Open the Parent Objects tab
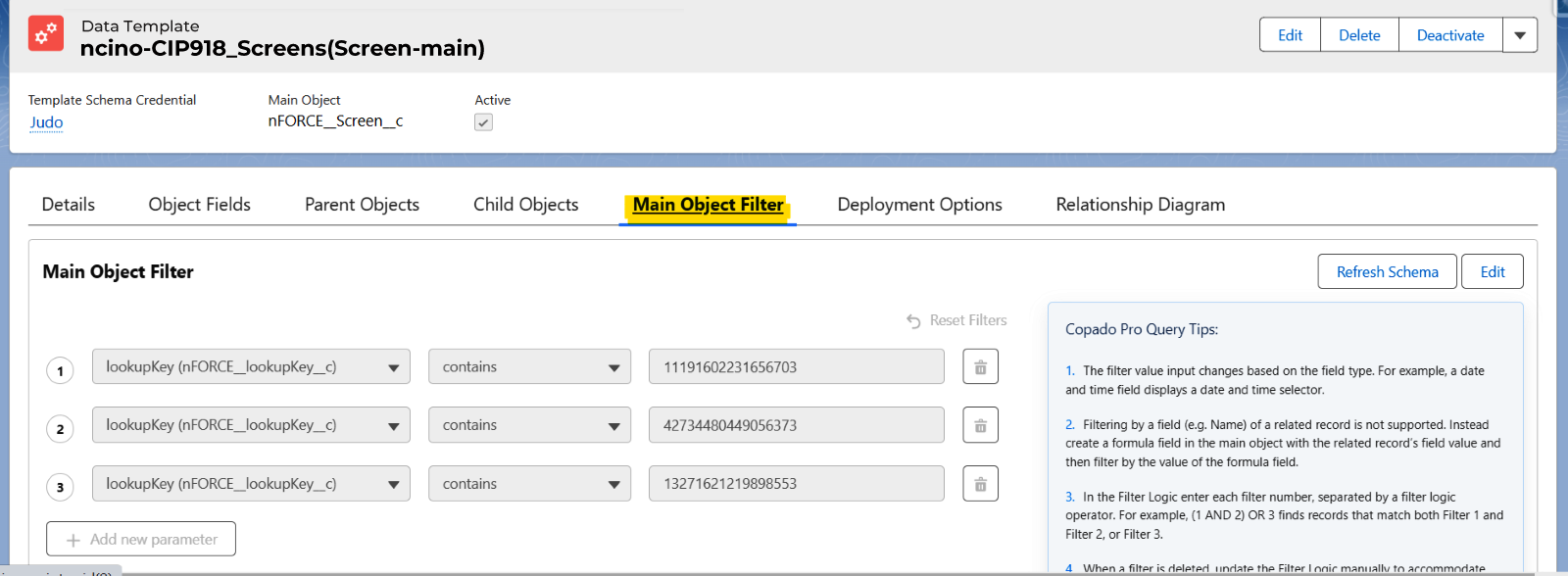 pos(362,205)
